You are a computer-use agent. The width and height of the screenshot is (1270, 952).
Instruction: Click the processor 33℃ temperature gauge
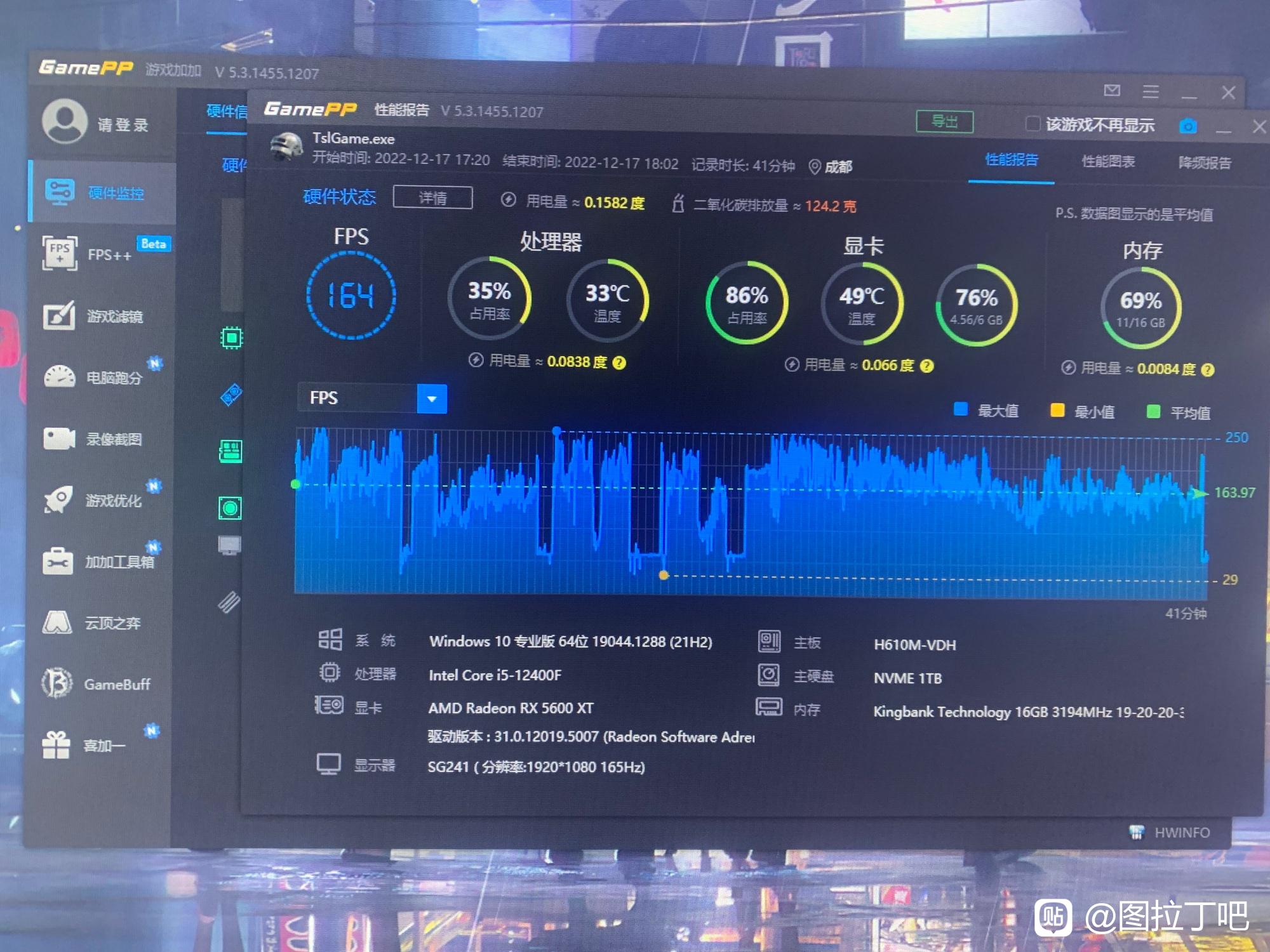[x=608, y=300]
